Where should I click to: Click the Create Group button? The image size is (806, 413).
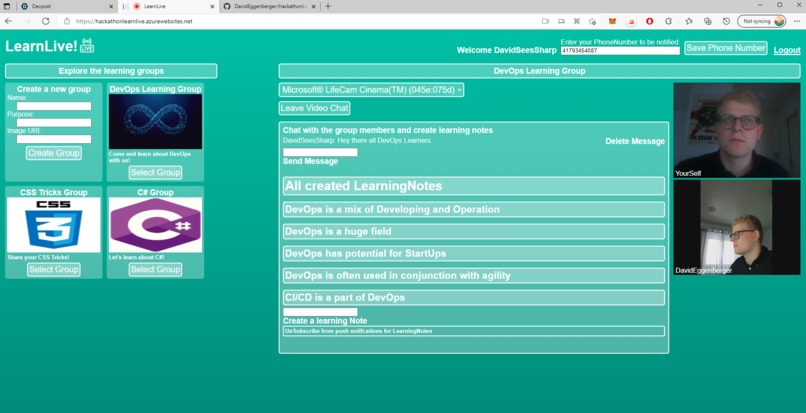[x=53, y=153]
